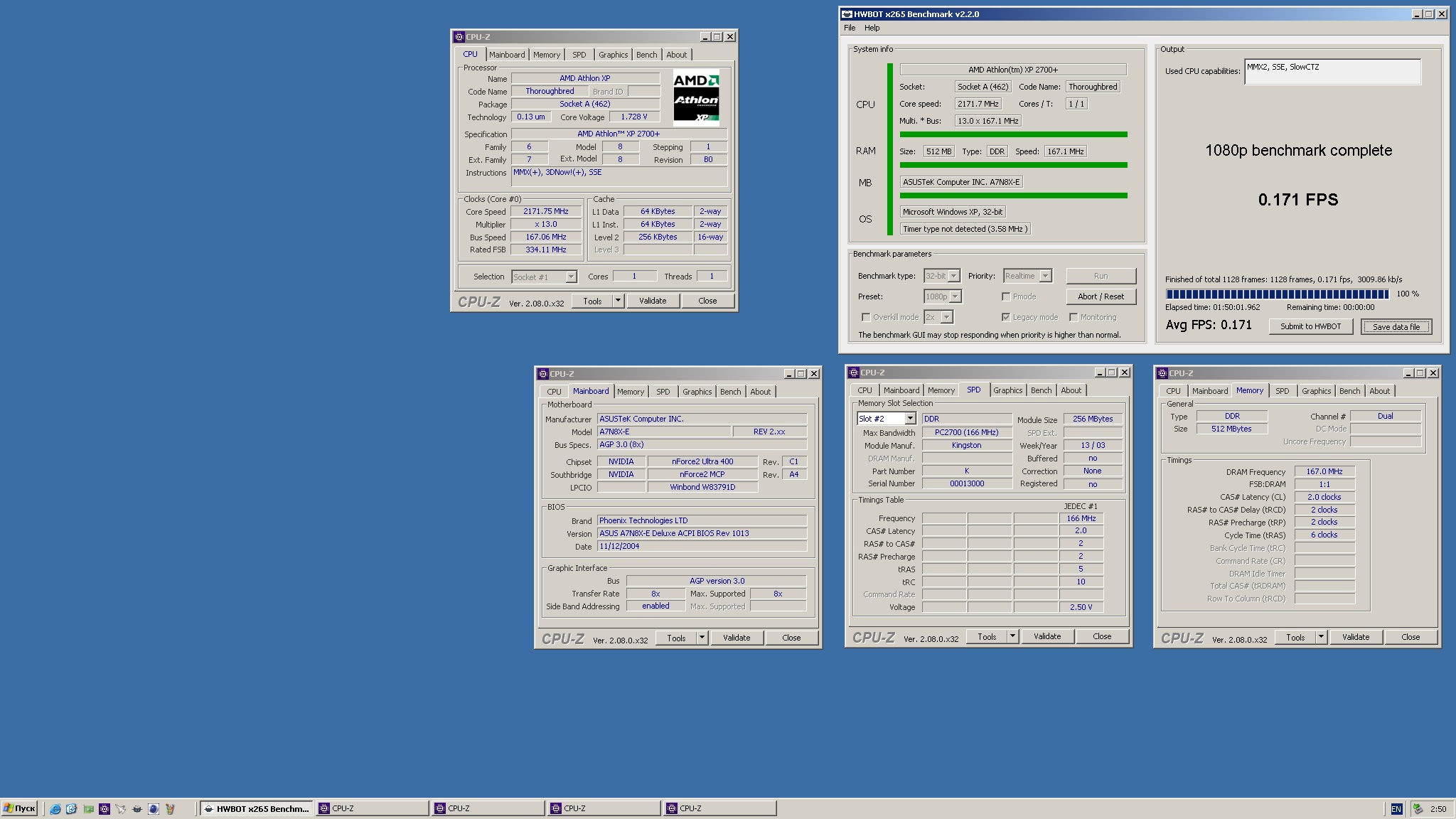Click the Channel # Dual value
Screen dimensions: 1456x819
[1385, 416]
